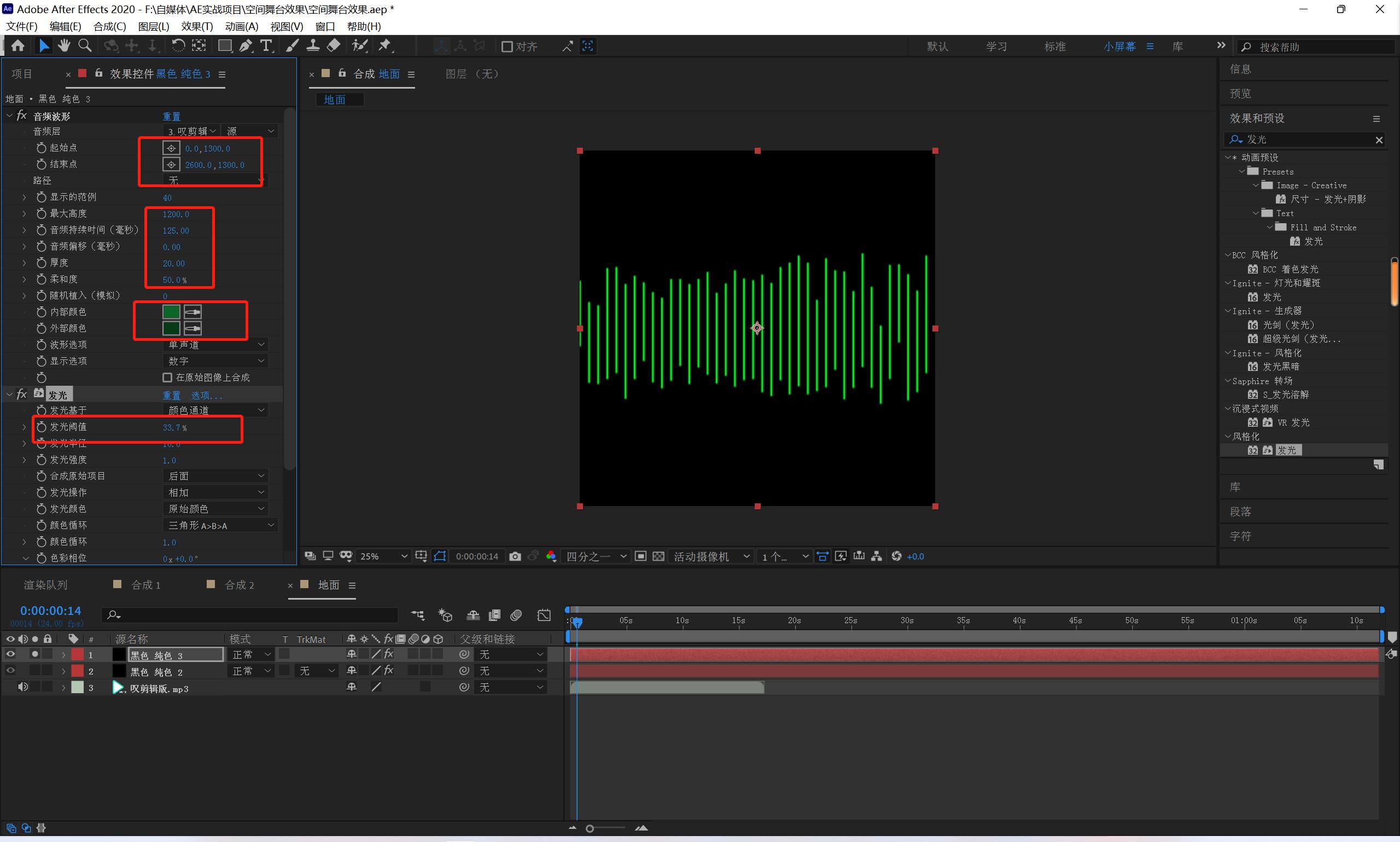Click the end point crosshair button
The height and width of the screenshot is (842, 1400).
[171, 165]
